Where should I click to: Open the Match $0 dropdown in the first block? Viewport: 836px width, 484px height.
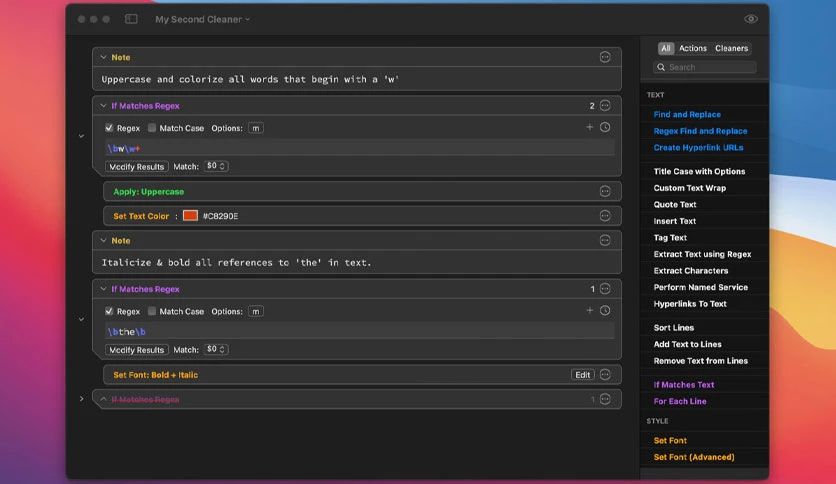point(216,166)
